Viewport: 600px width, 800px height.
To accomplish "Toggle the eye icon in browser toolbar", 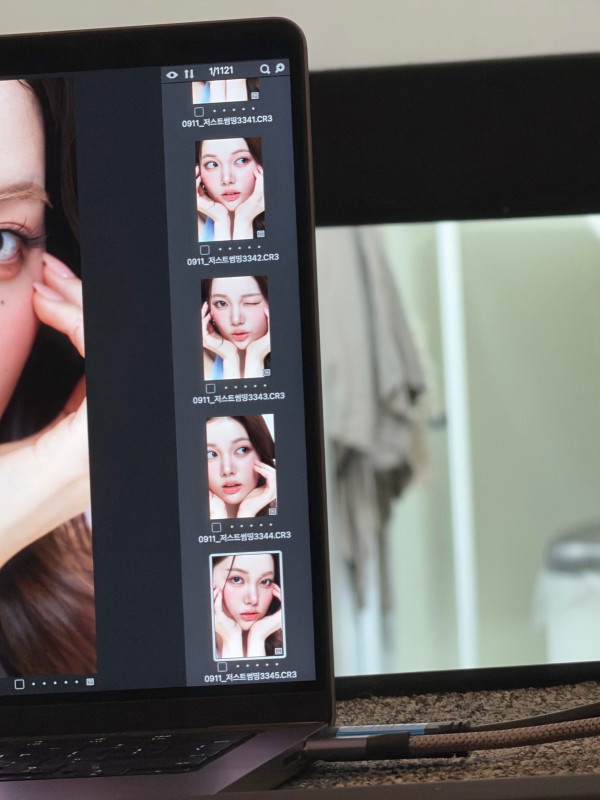I will 172,74.
